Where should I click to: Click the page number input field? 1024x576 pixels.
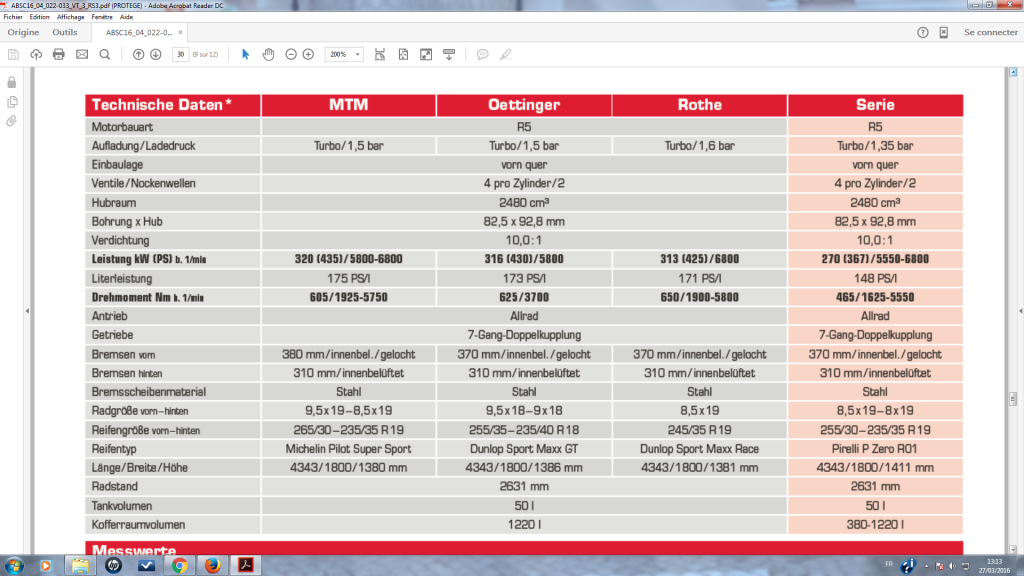pyautogui.click(x=180, y=54)
